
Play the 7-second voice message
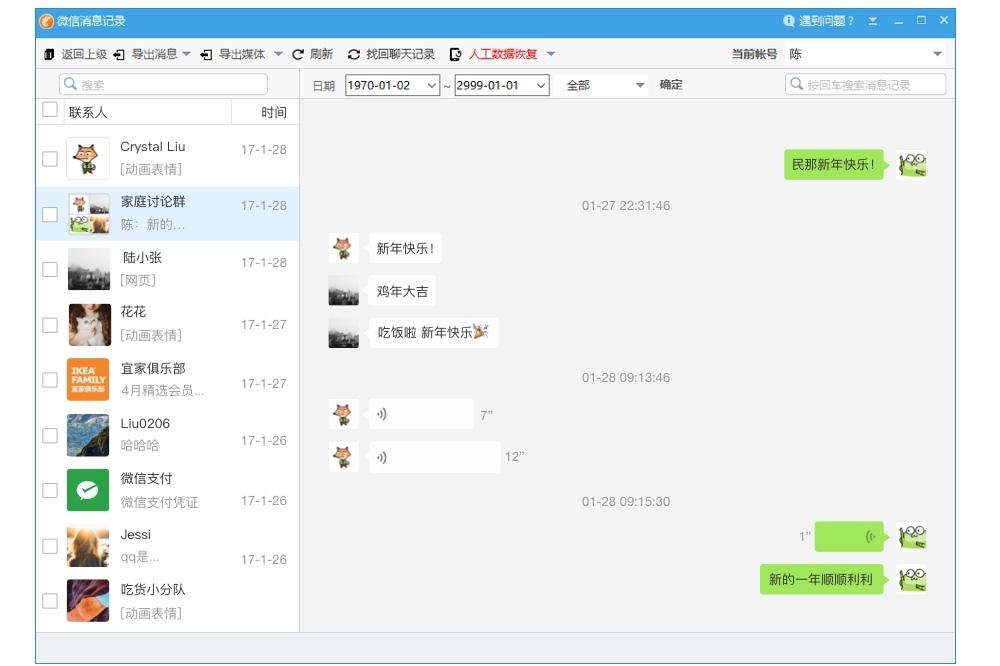point(422,414)
